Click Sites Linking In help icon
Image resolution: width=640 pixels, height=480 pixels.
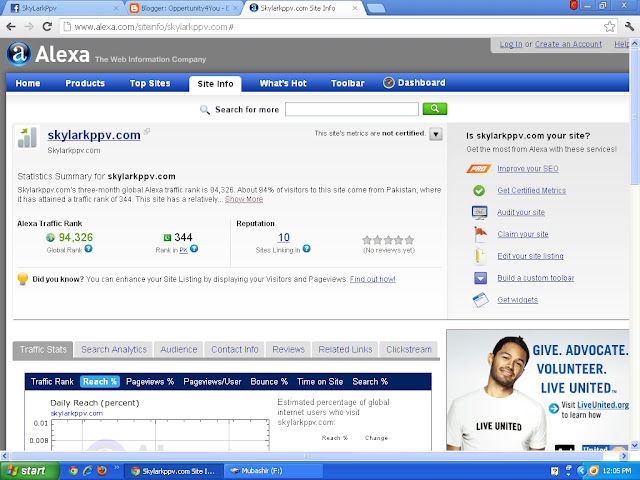[307, 249]
